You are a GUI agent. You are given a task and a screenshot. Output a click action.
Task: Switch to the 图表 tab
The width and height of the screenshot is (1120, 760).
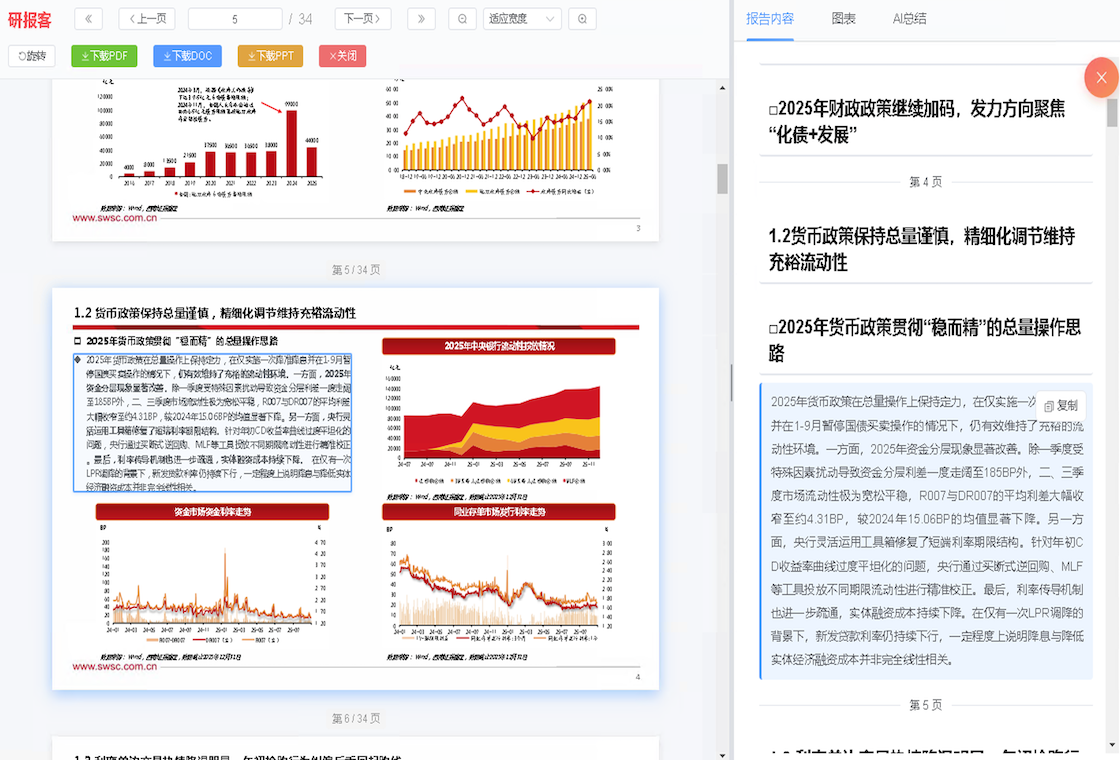844,19
